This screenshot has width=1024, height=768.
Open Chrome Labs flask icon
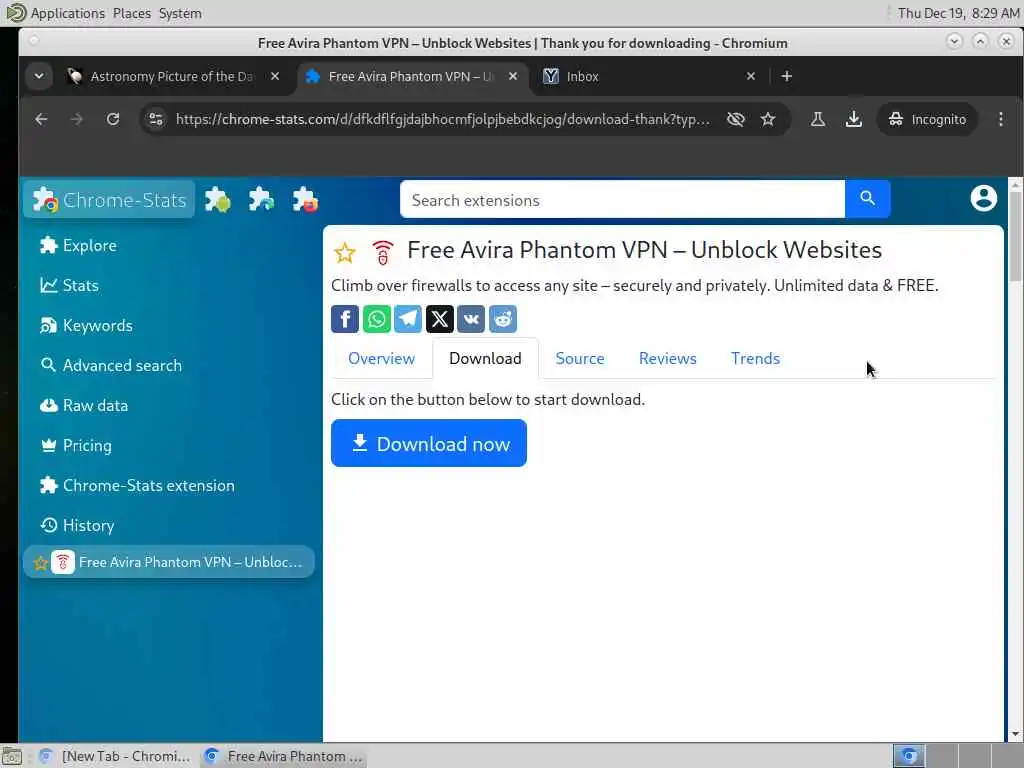tap(818, 119)
